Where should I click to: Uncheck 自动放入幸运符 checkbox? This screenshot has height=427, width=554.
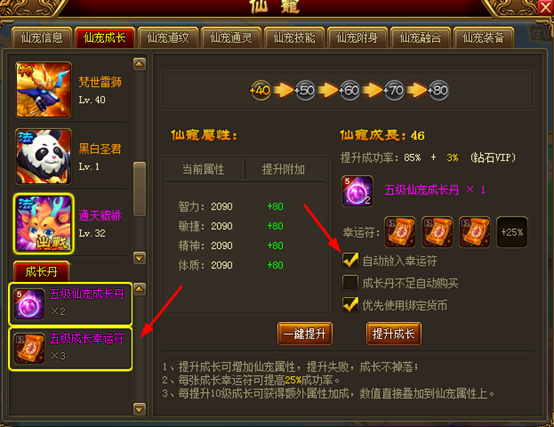[x=350, y=261]
